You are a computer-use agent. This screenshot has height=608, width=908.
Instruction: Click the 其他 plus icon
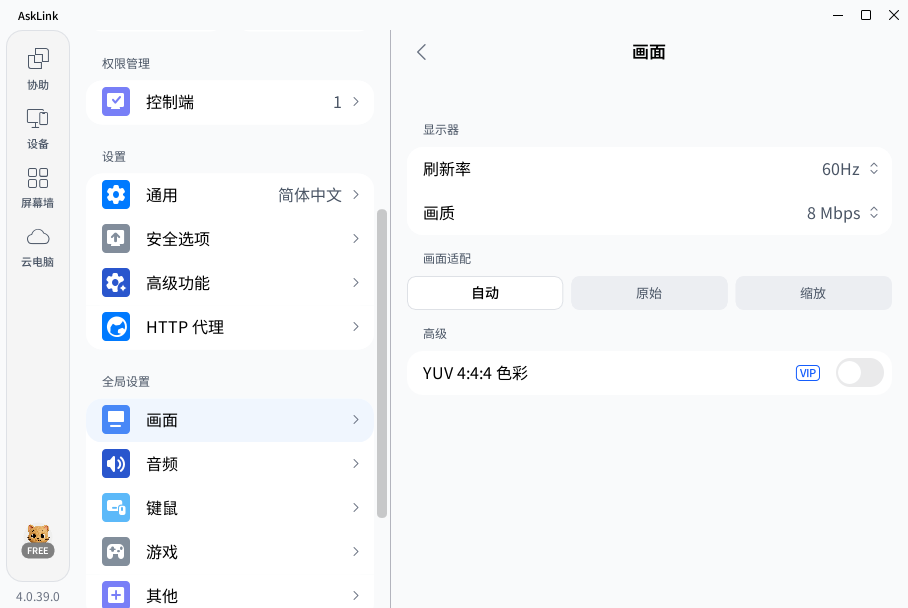pos(116,595)
